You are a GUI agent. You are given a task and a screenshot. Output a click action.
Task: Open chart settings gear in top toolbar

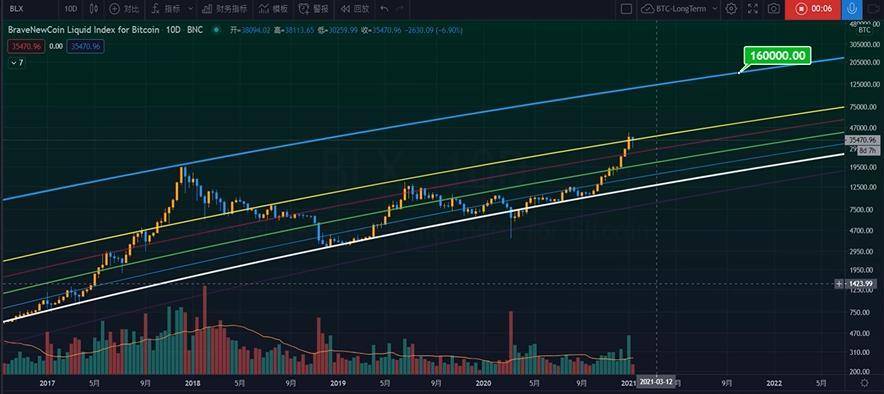point(731,8)
